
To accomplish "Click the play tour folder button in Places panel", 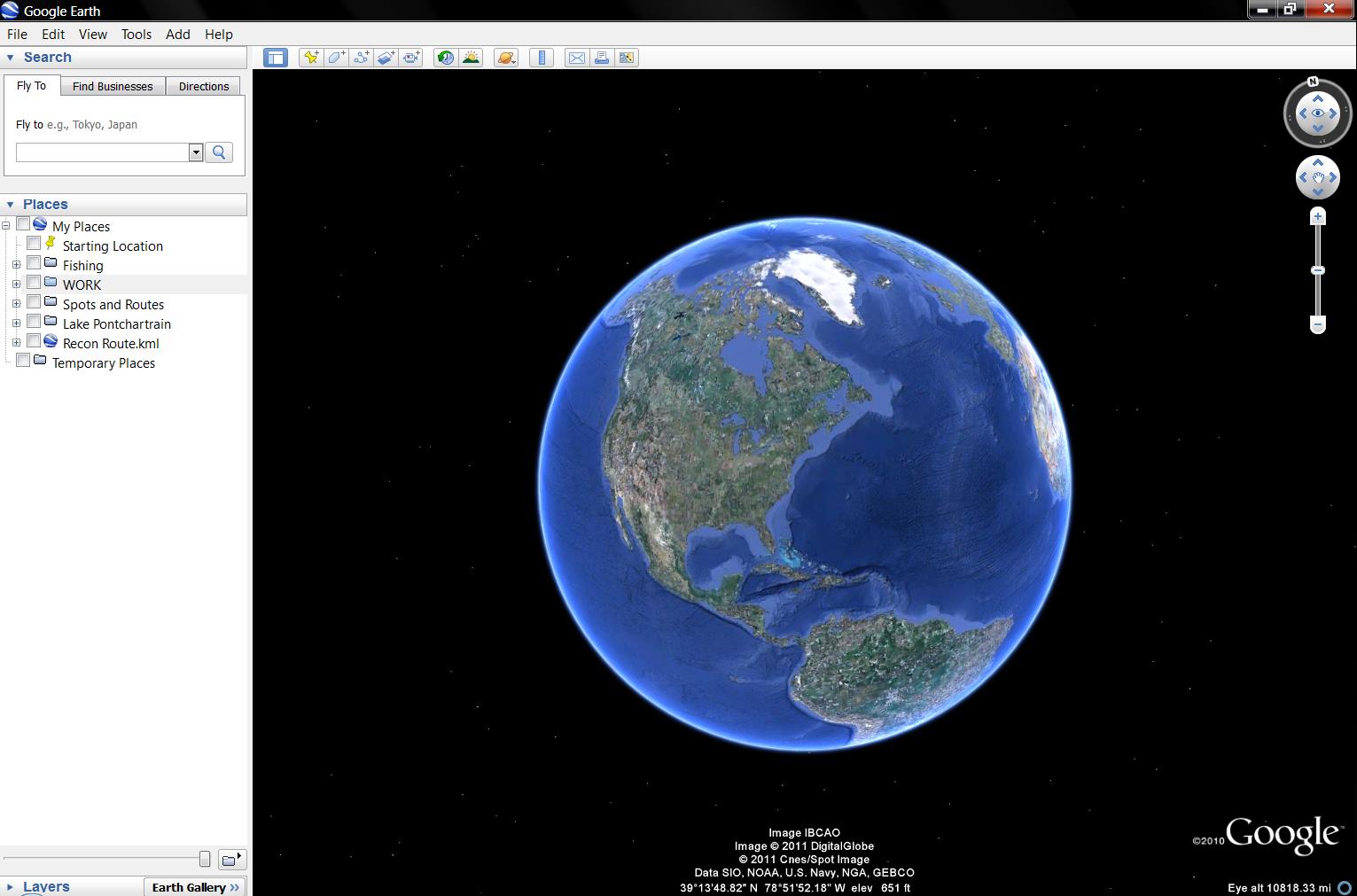I will pos(232,859).
